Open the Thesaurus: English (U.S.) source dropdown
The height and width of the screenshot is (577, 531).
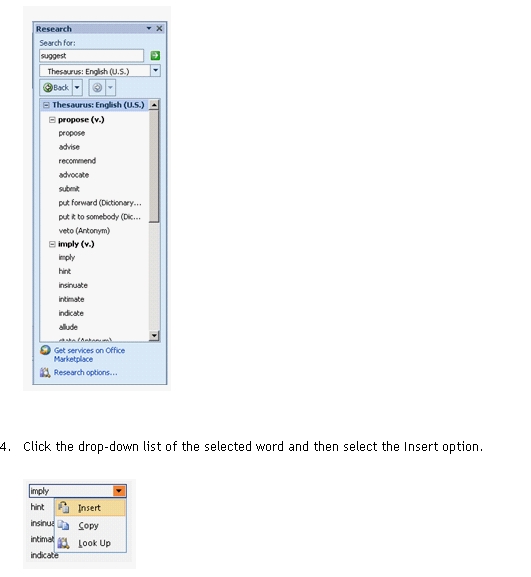coord(156,71)
